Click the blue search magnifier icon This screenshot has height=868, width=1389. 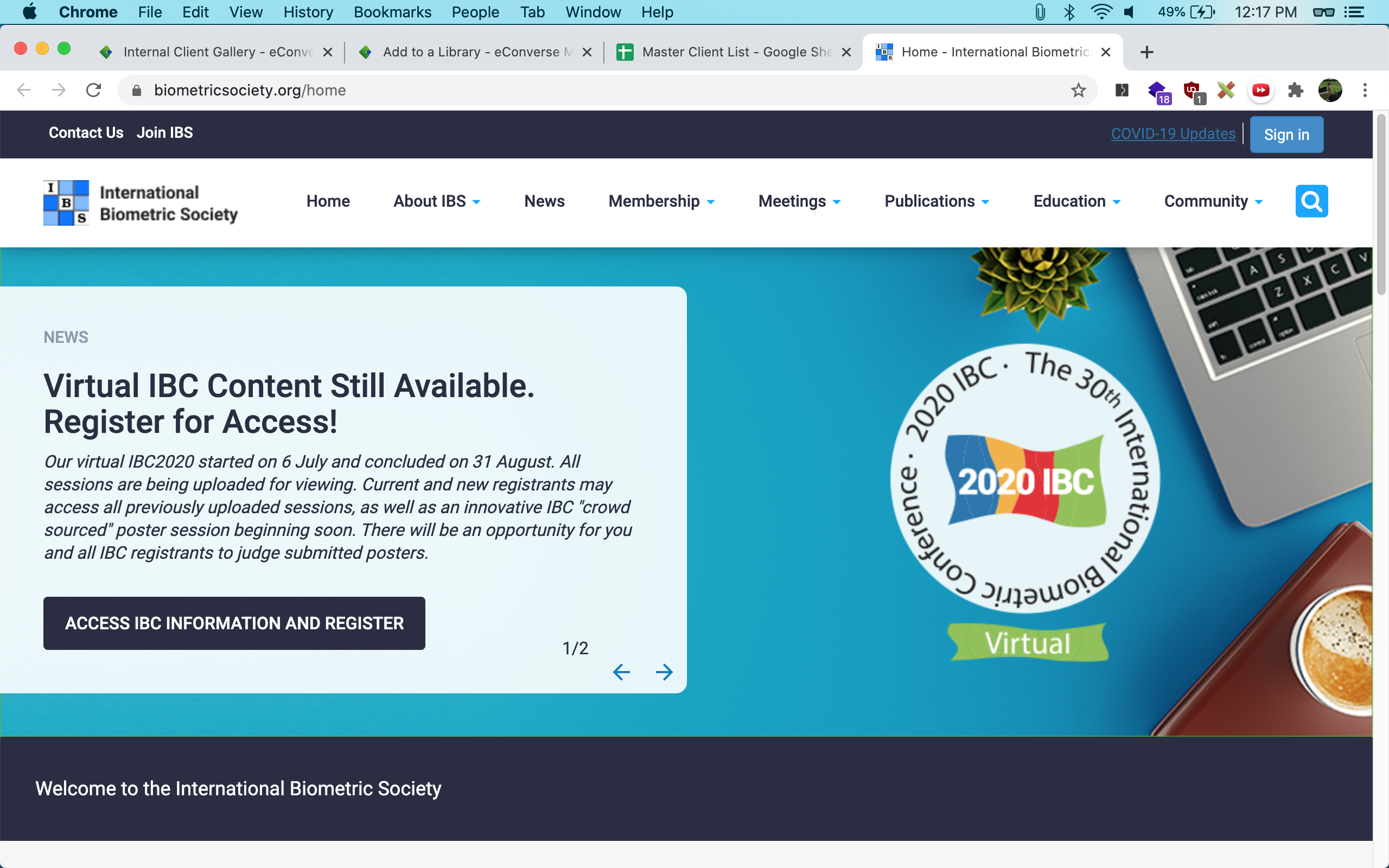(x=1311, y=201)
